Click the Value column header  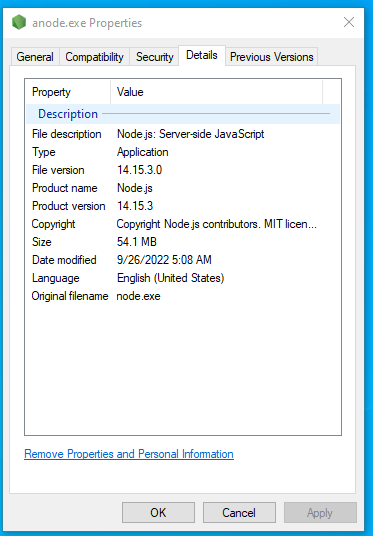[x=216, y=92]
